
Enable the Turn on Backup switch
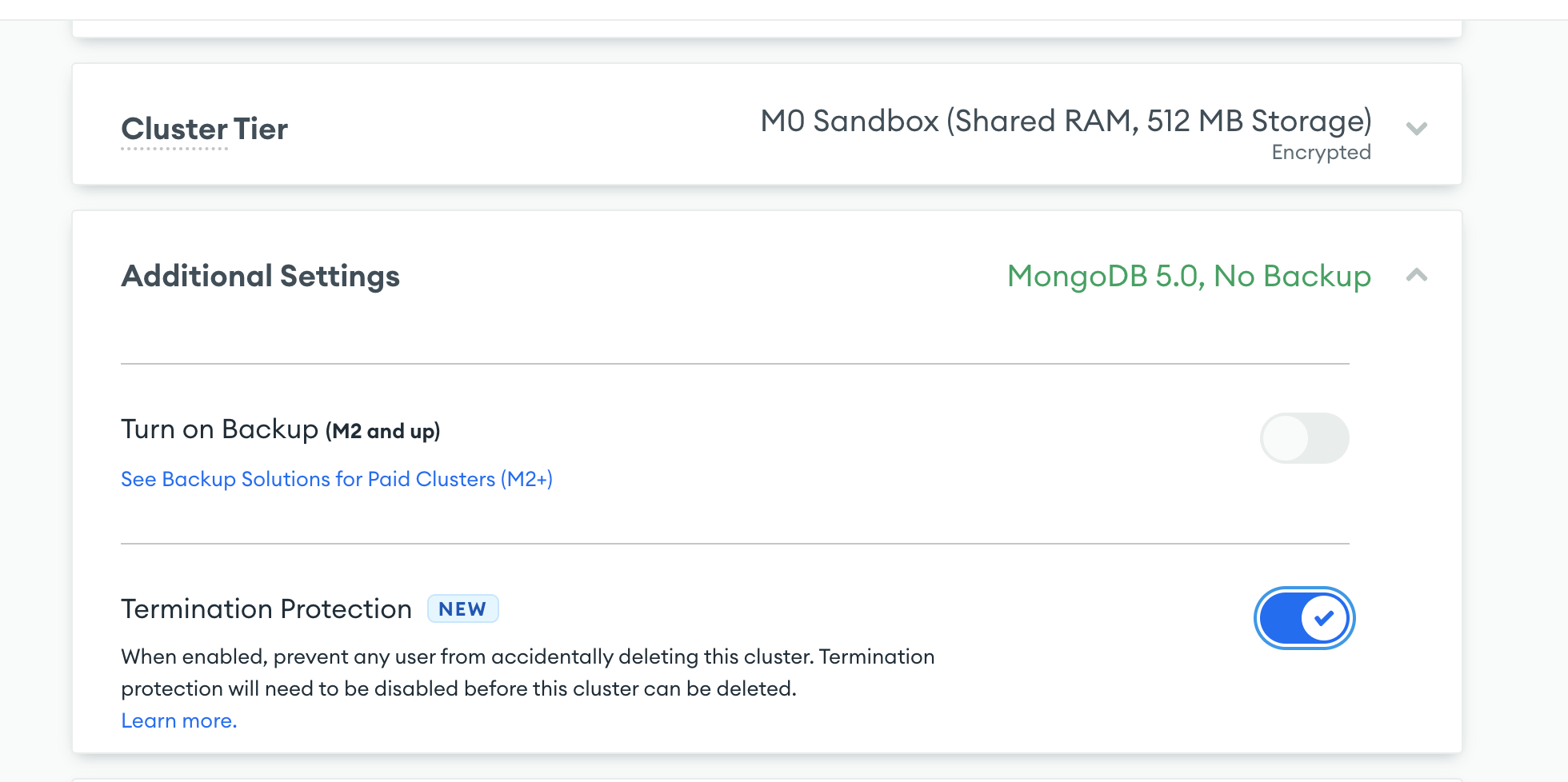[x=1305, y=437]
